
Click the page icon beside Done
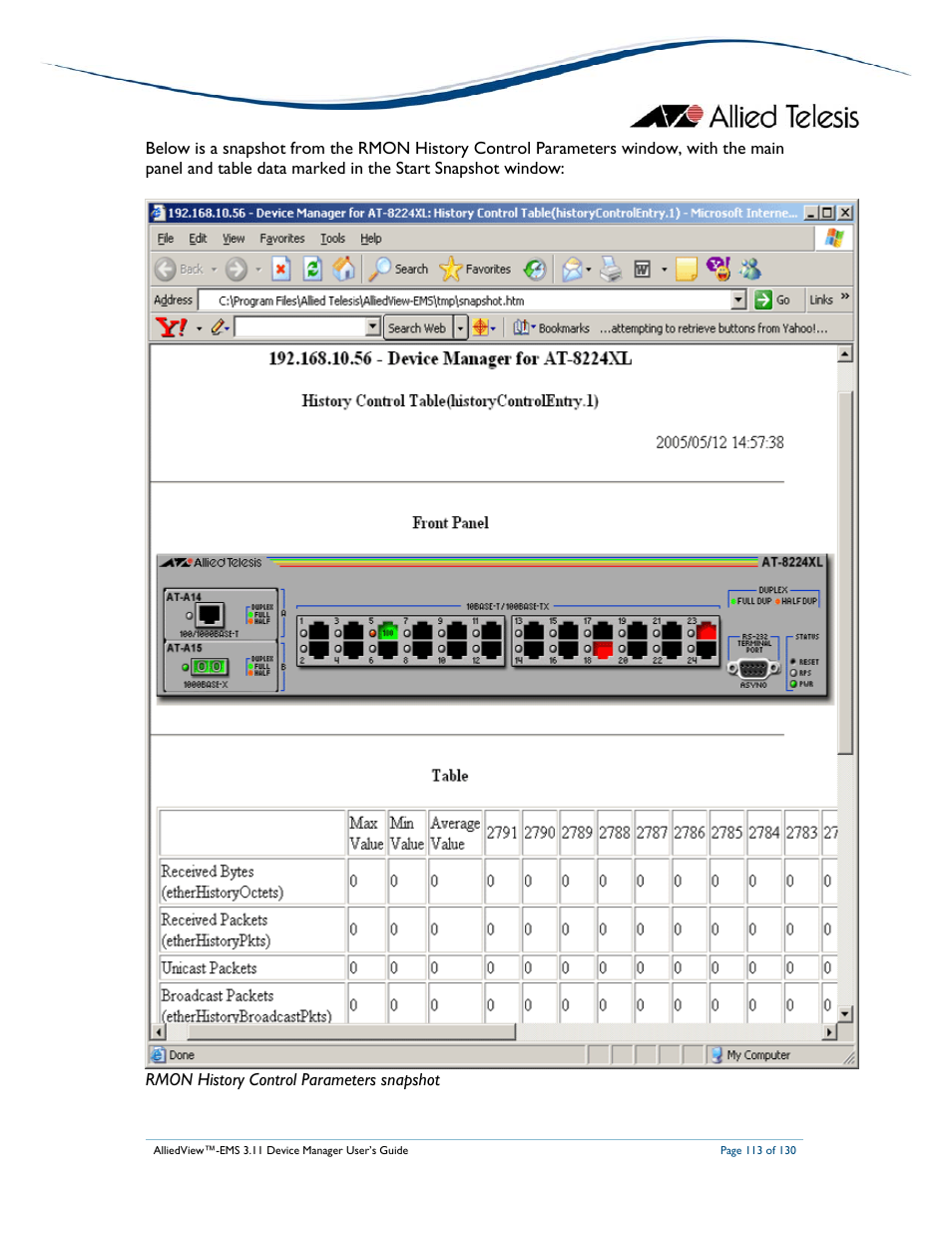158,1055
